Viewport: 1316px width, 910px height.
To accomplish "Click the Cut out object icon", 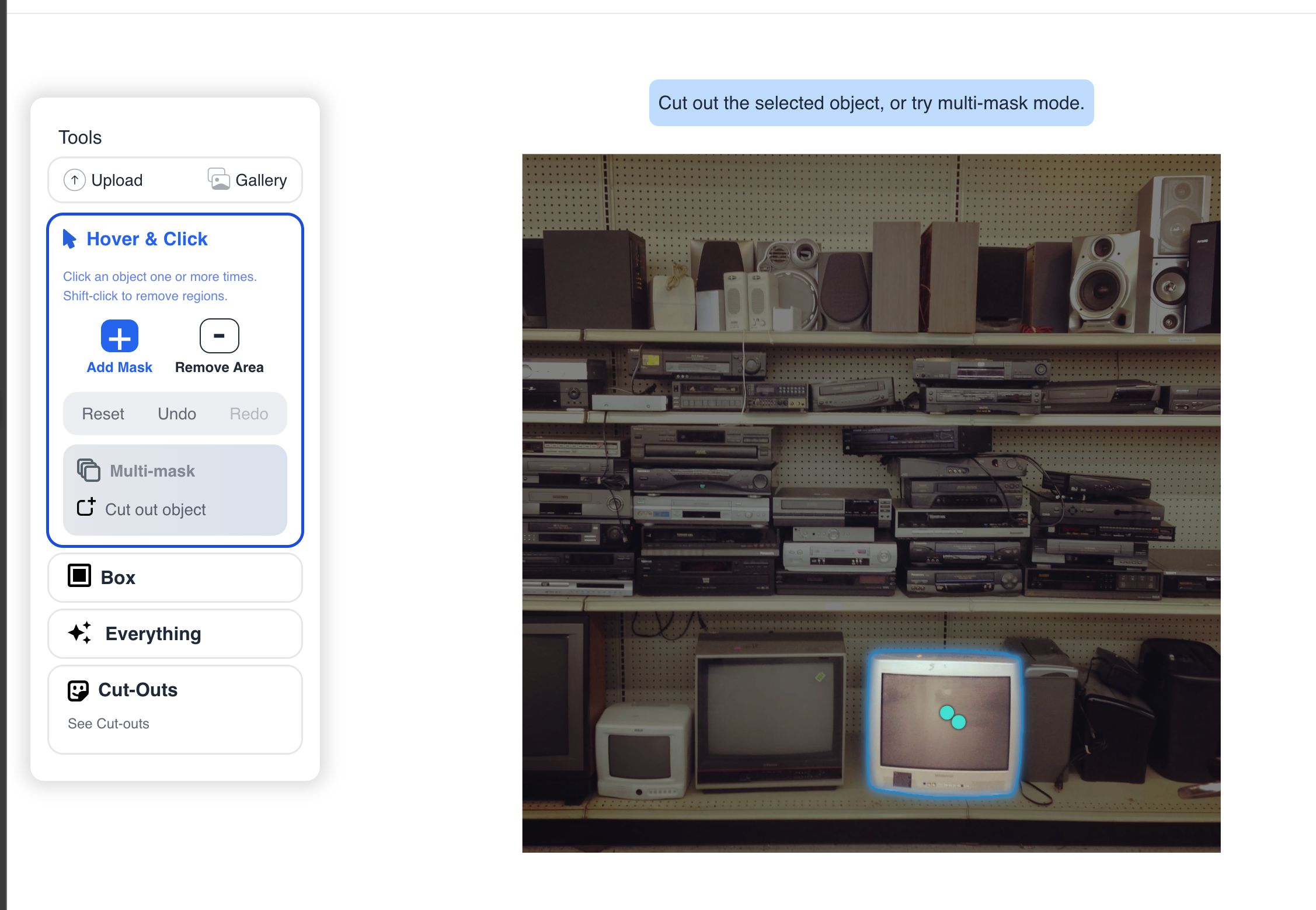I will coord(86,507).
